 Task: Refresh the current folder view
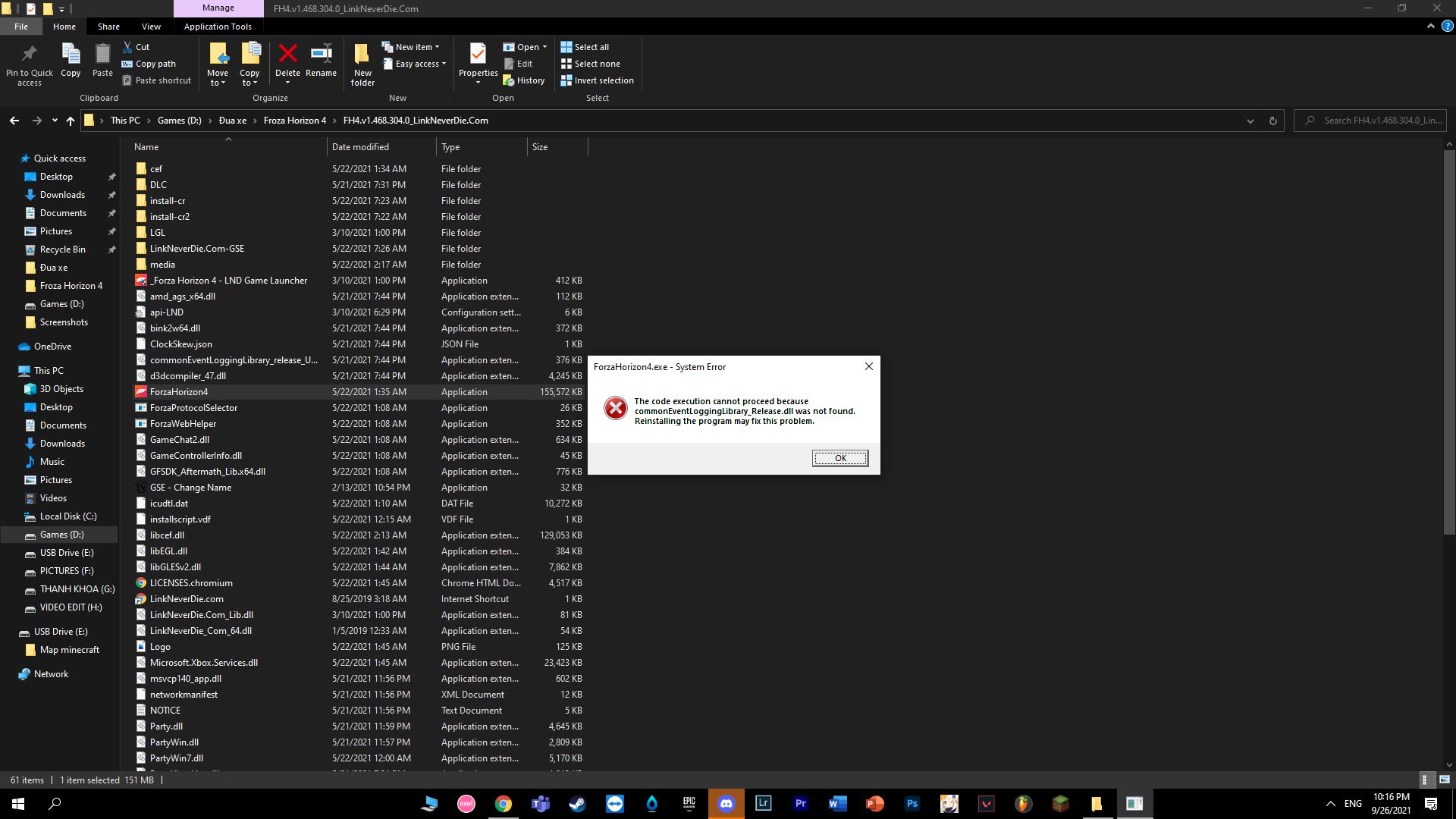tap(1273, 121)
